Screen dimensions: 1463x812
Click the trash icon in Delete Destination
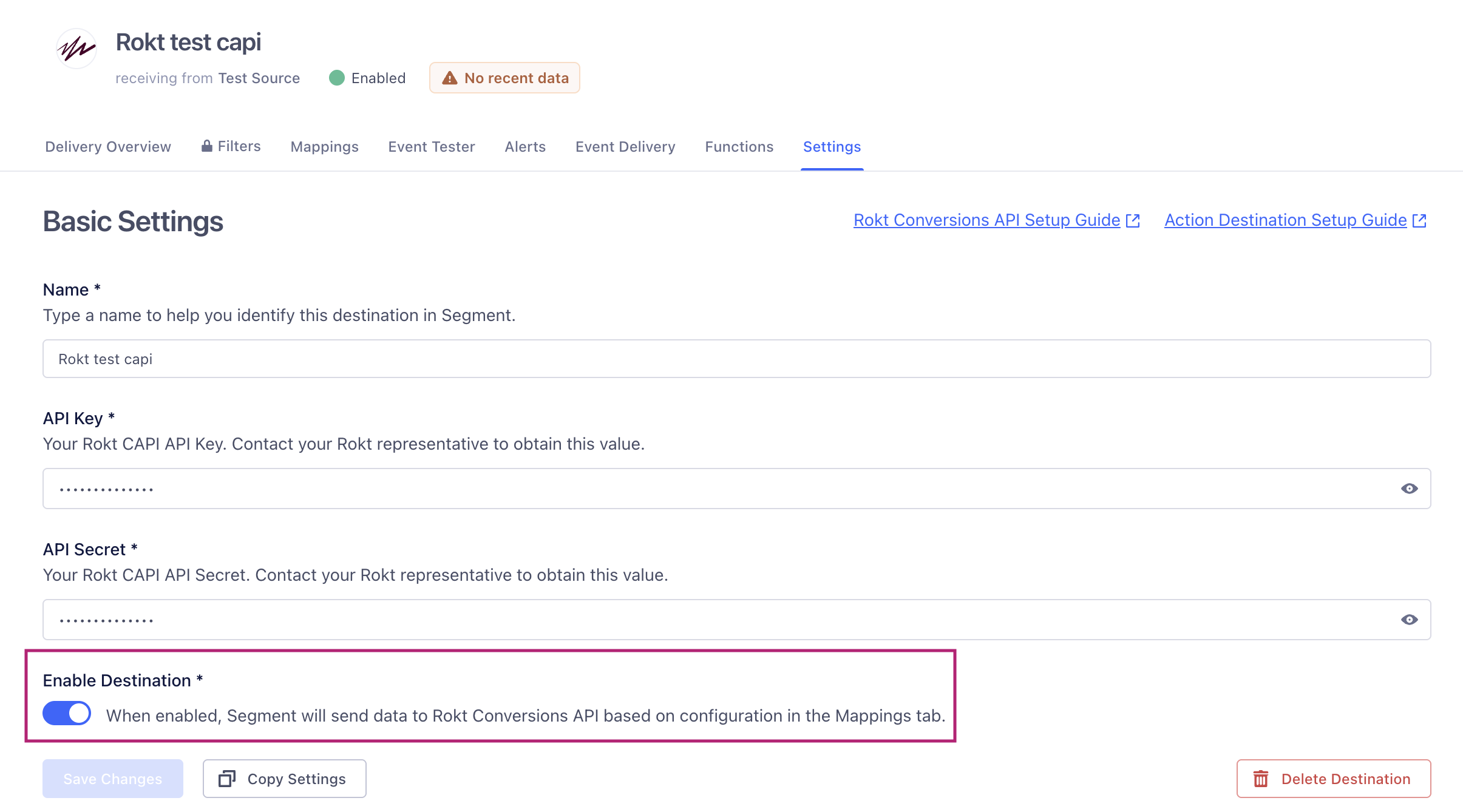(x=1261, y=779)
